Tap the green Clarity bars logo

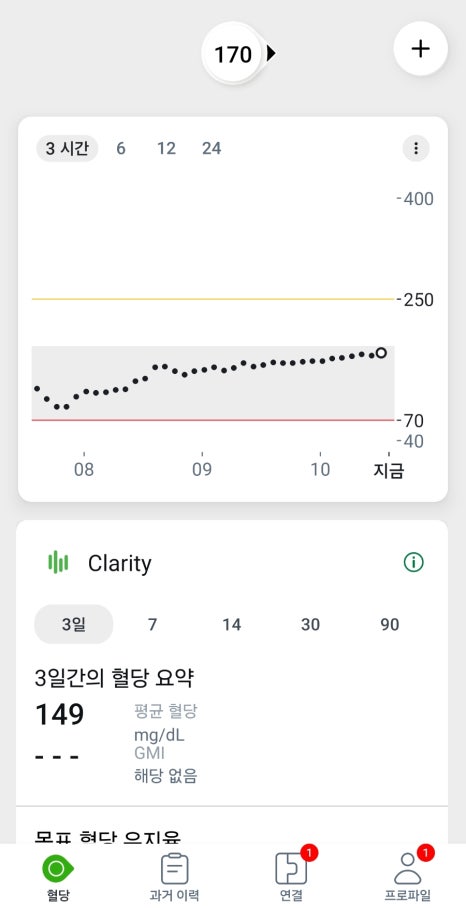click(58, 562)
